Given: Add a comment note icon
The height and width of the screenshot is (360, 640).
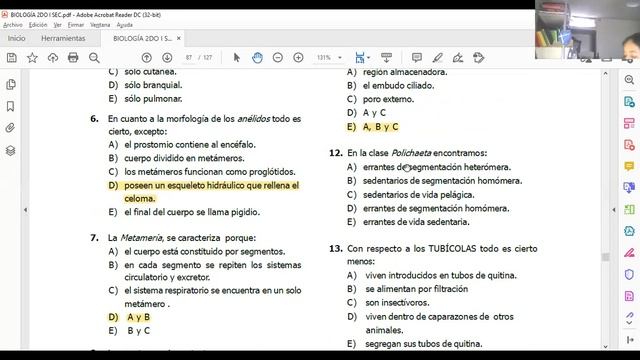Looking at the screenshot, I should pos(417,58).
